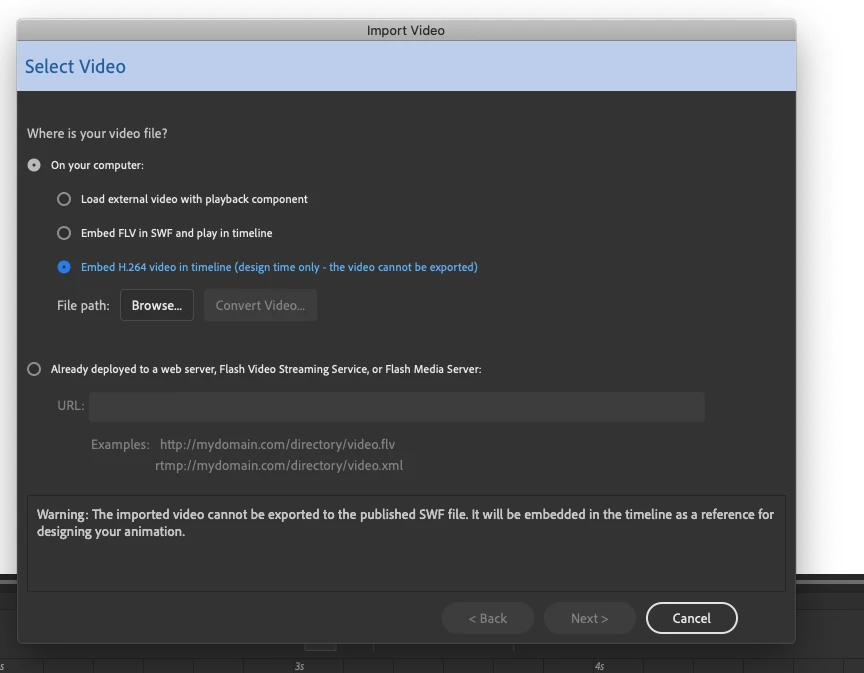Viewport: 864px width, 673px height.
Task: Click the Import Video title bar
Action: 406,30
